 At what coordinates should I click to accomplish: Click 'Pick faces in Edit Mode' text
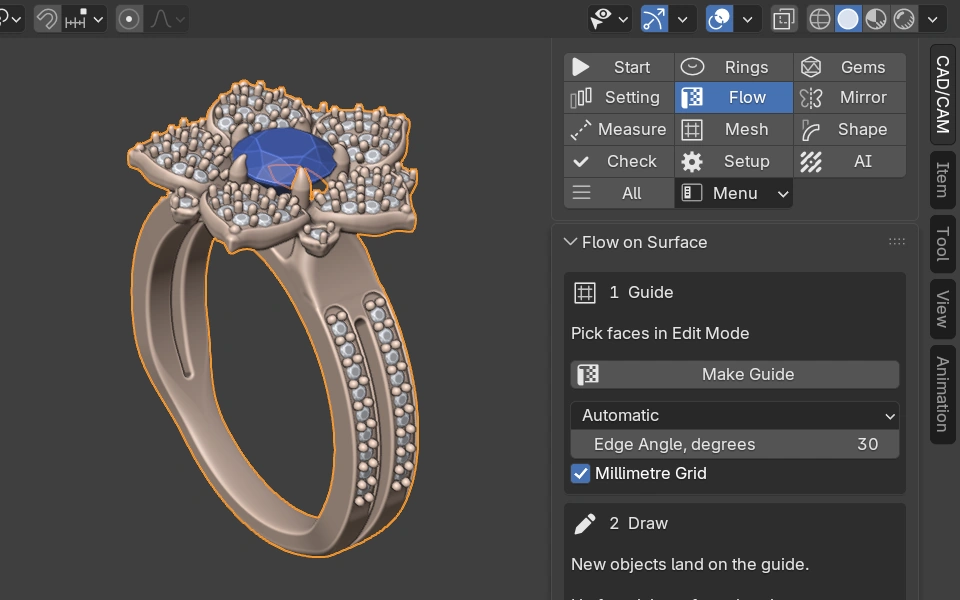(660, 333)
